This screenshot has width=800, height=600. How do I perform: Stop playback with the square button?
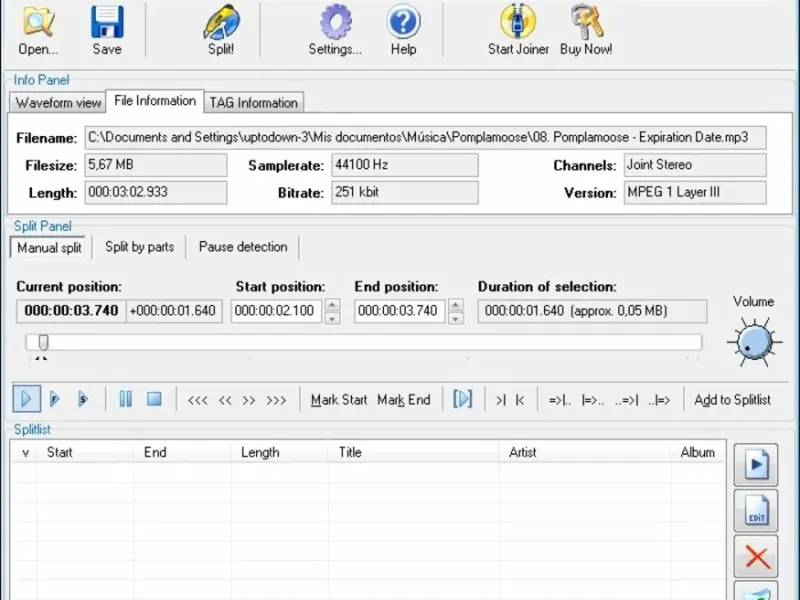pos(154,399)
